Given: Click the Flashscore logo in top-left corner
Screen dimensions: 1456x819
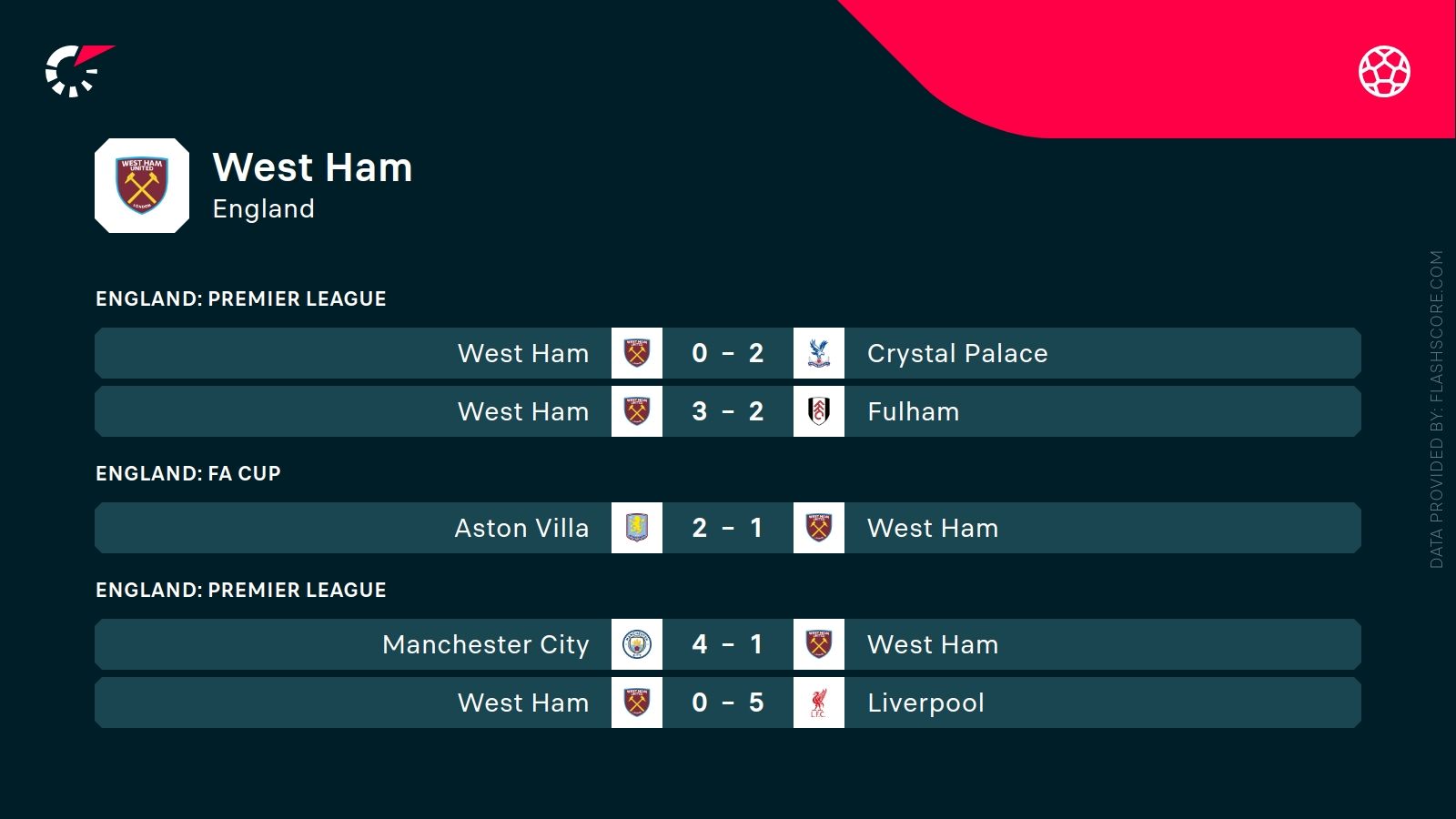Looking at the screenshot, I should pyautogui.click(x=77, y=70).
